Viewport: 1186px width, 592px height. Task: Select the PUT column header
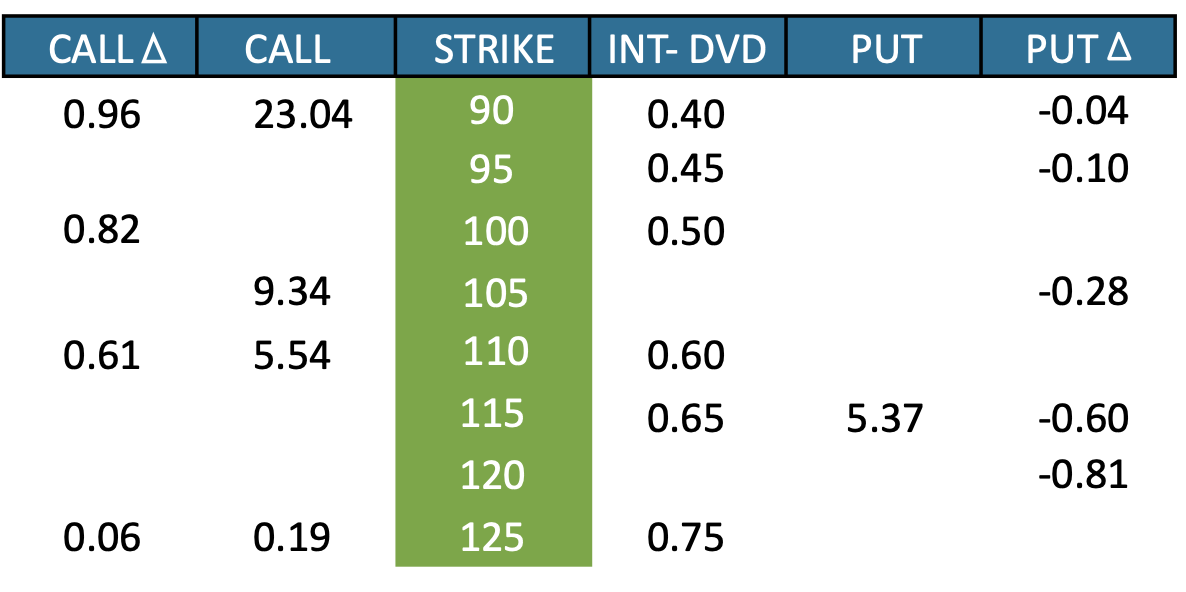point(884,46)
